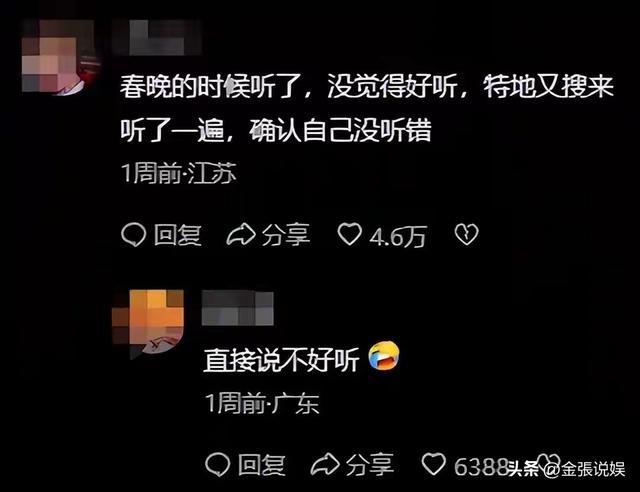Click the first commenter's blurred username
This screenshot has height=492, width=640.
[x=156, y=38]
